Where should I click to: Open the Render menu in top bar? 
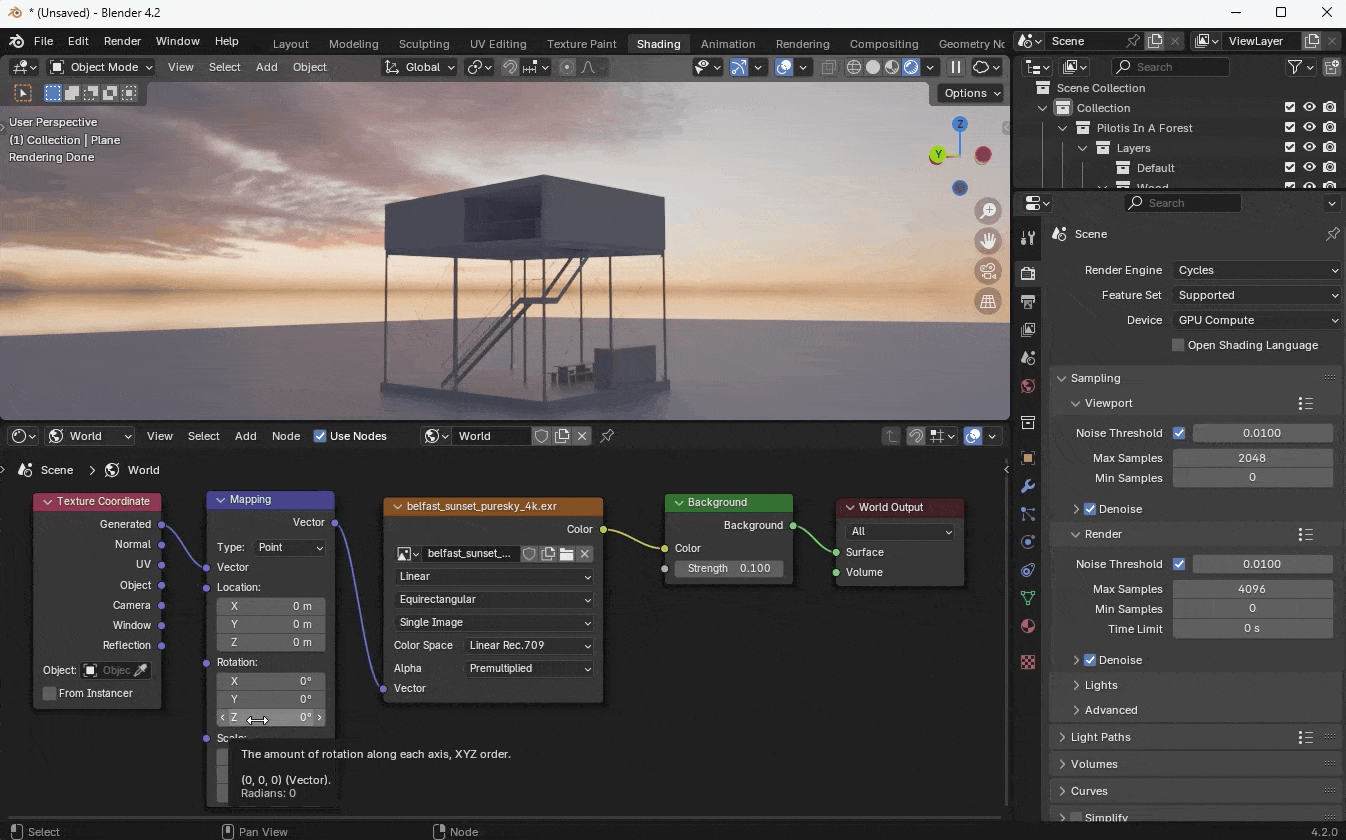pyautogui.click(x=122, y=41)
